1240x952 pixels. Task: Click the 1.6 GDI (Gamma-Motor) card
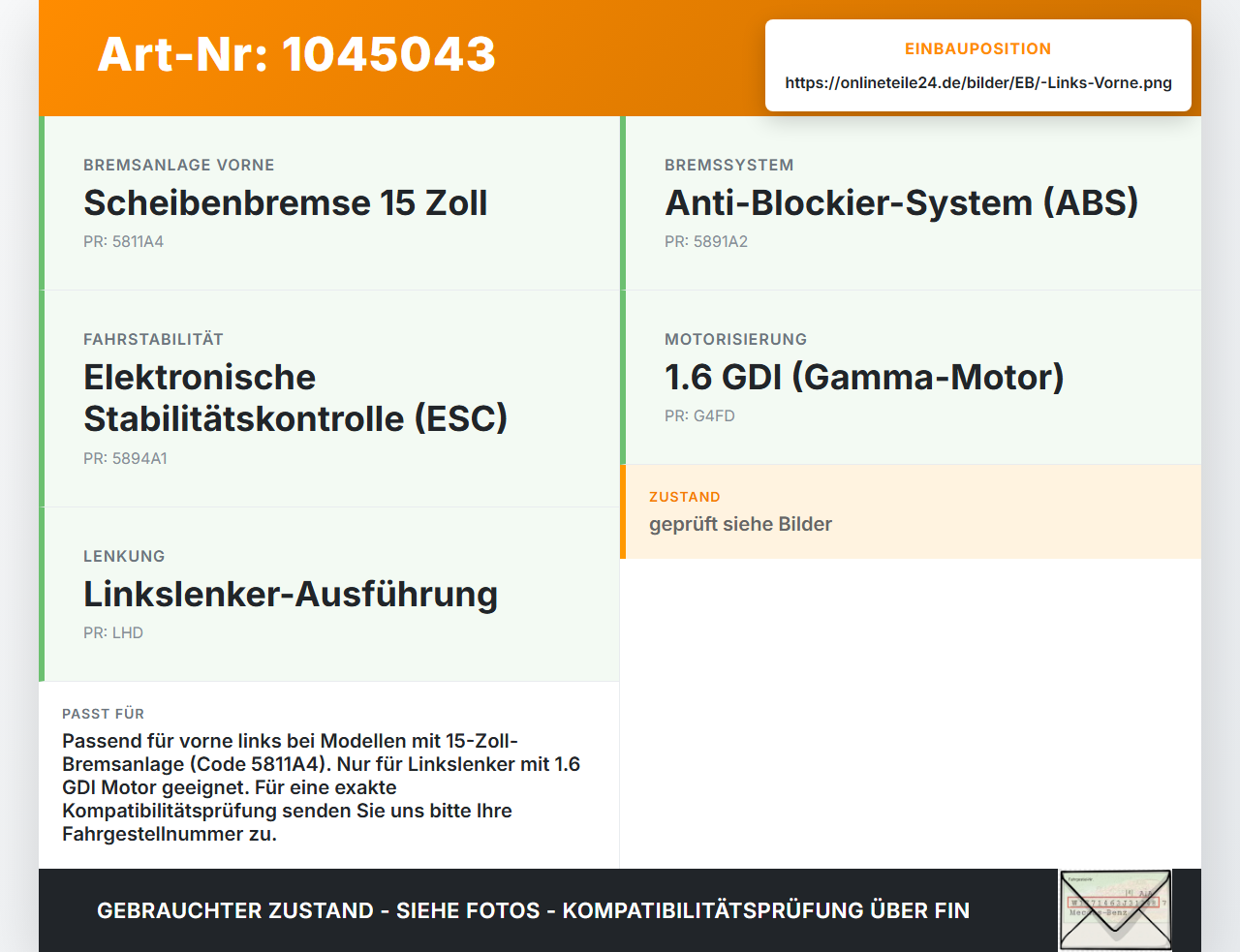(911, 378)
